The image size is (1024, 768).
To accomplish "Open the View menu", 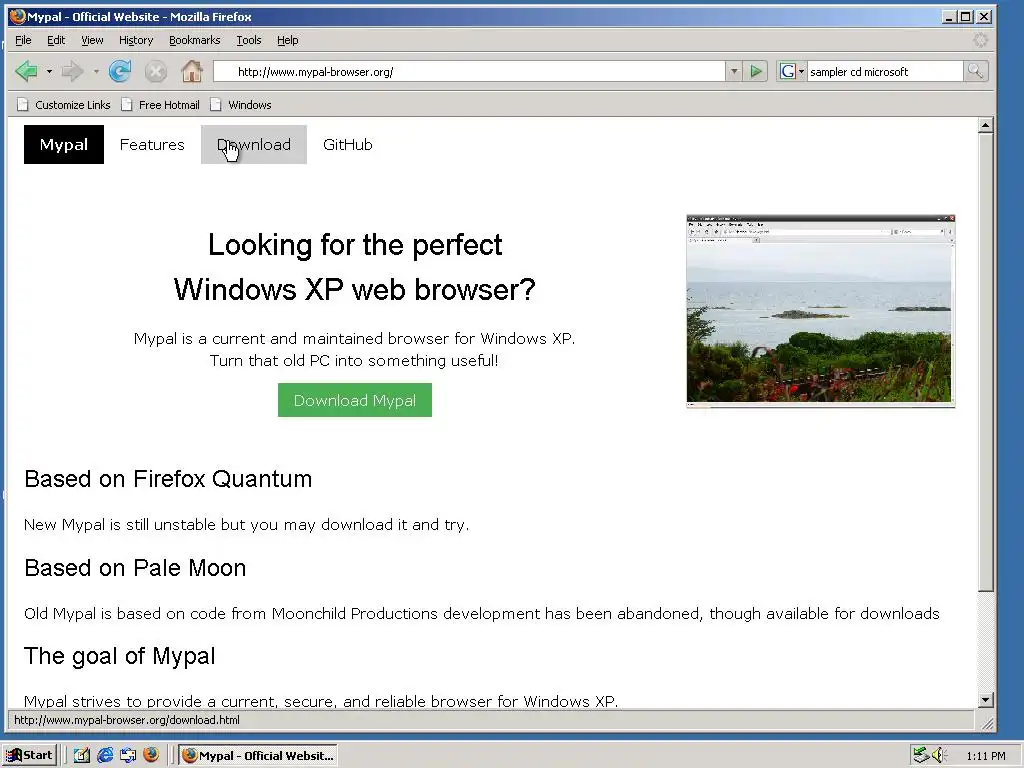I will pos(92,40).
